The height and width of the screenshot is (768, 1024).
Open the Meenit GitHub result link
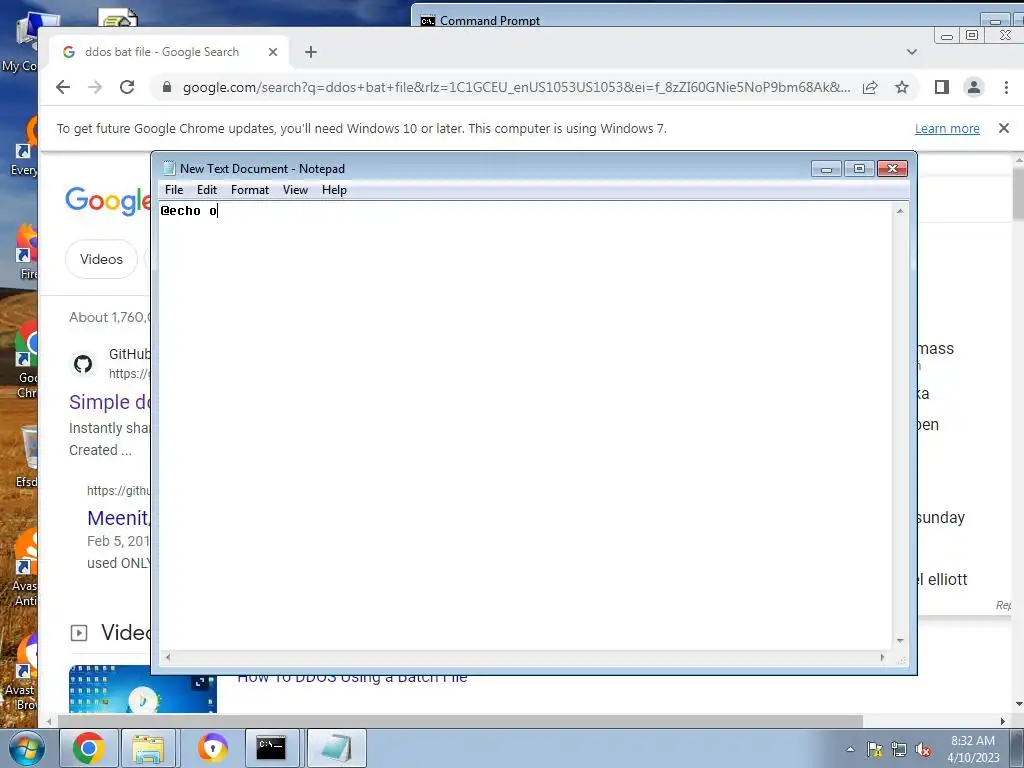(x=118, y=518)
